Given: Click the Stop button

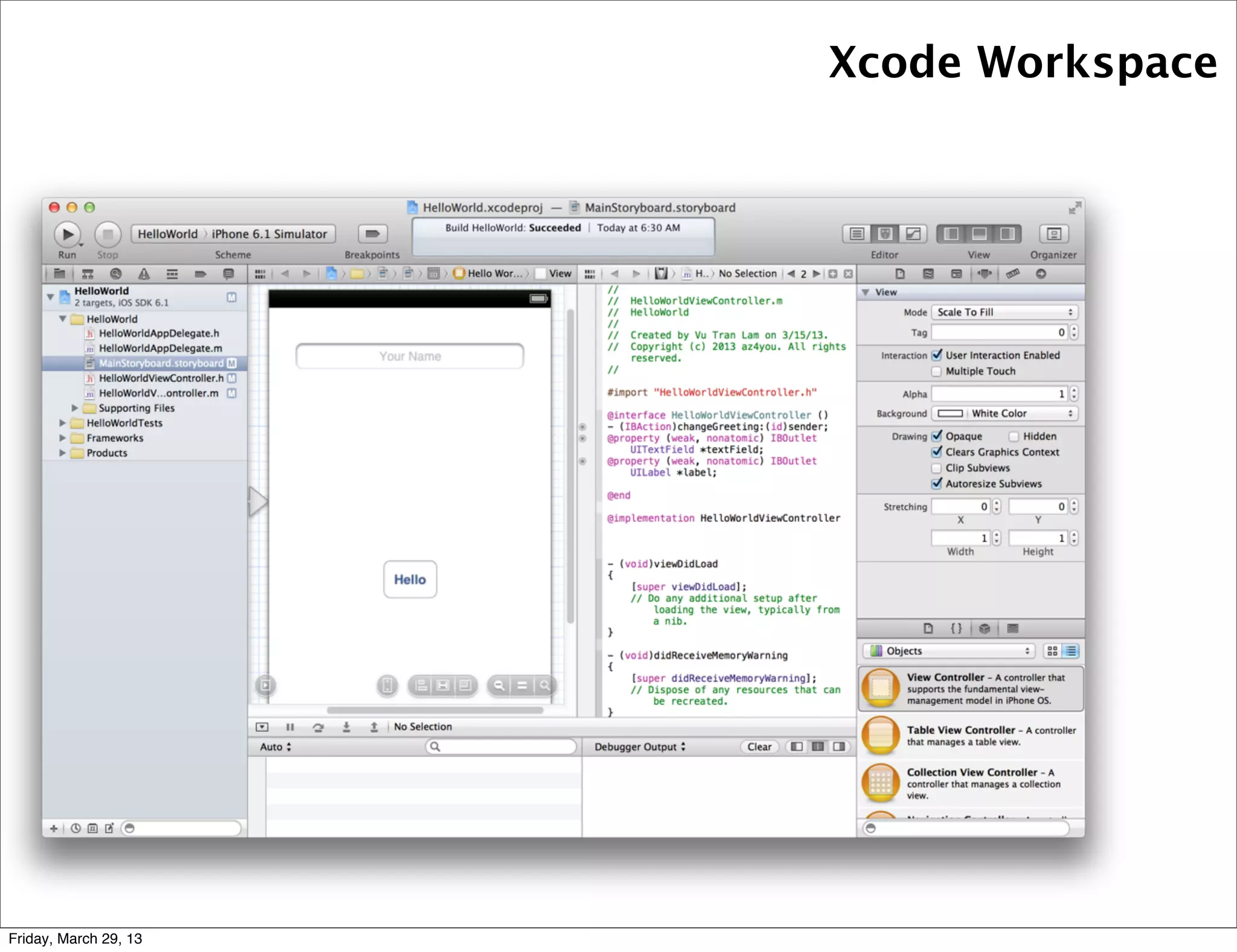Looking at the screenshot, I should (x=108, y=234).
